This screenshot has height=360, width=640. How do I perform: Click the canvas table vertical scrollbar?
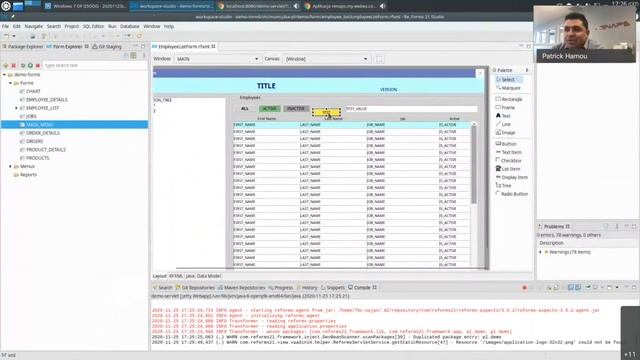click(x=474, y=163)
